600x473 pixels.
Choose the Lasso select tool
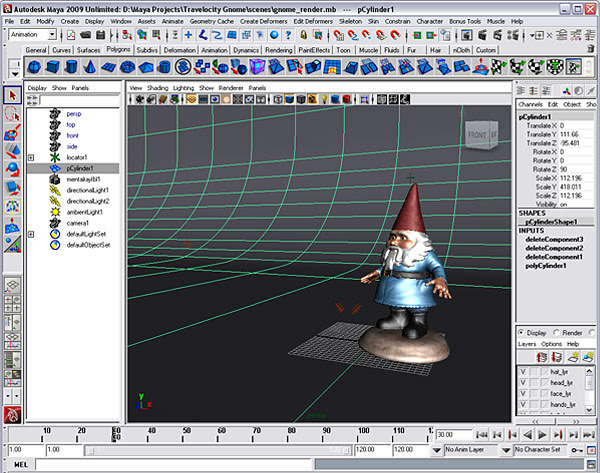tap(12, 114)
